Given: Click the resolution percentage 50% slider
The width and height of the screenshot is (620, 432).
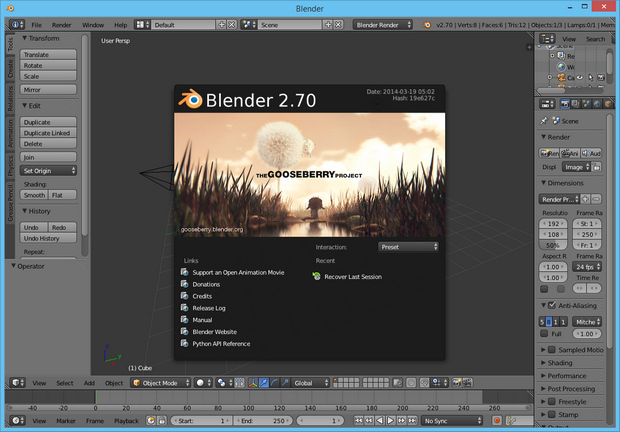Looking at the screenshot, I should [553, 245].
